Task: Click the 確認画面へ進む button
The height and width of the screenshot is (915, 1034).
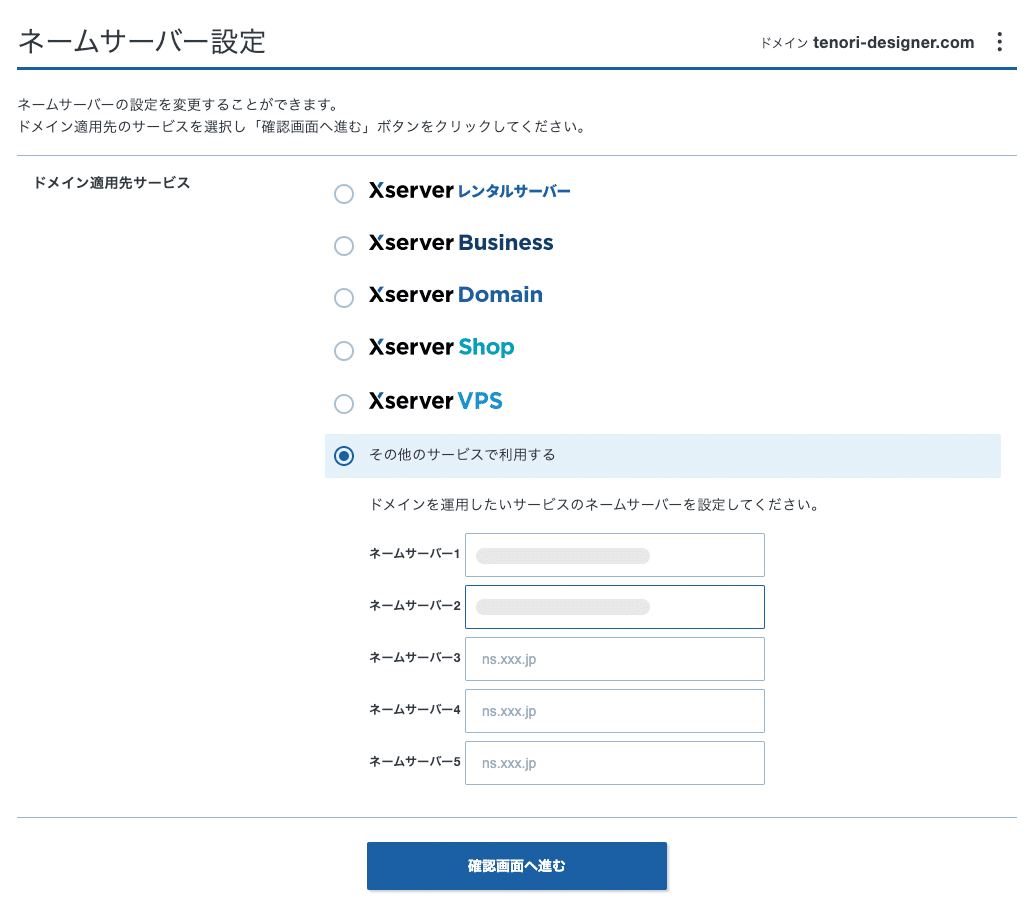Action: click(x=517, y=866)
